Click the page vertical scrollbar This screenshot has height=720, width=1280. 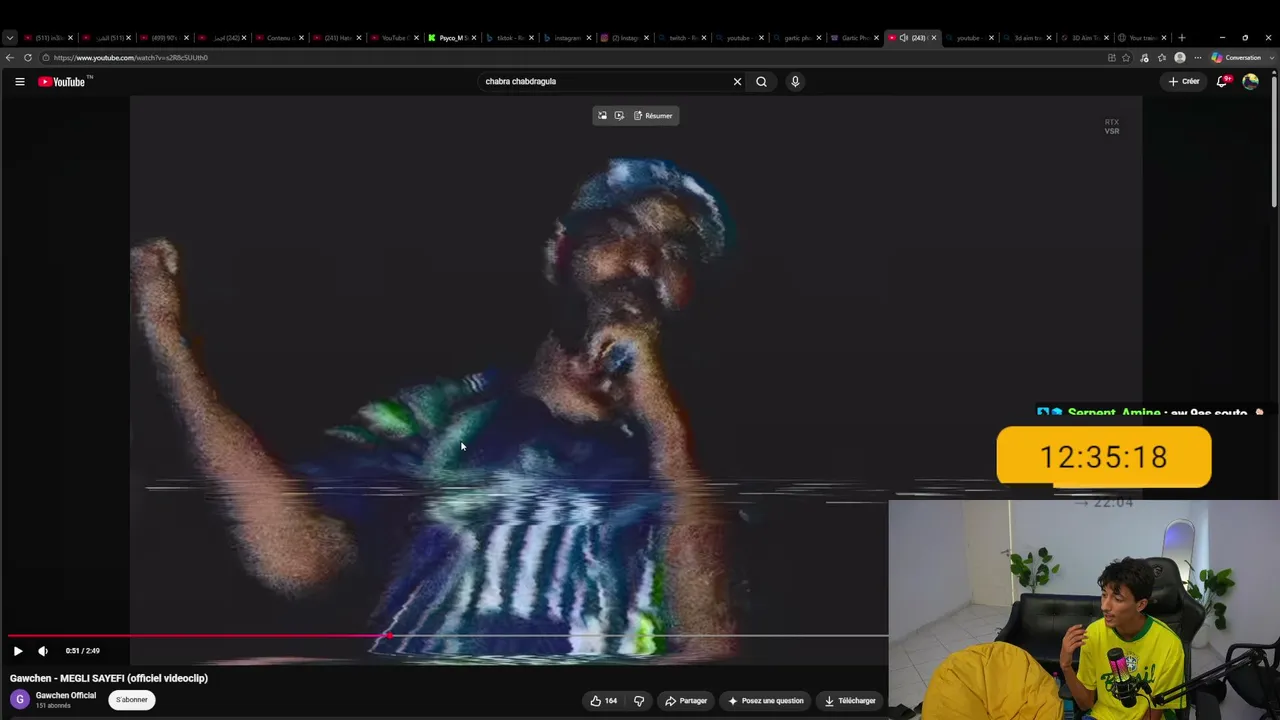(x=1274, y=140)
